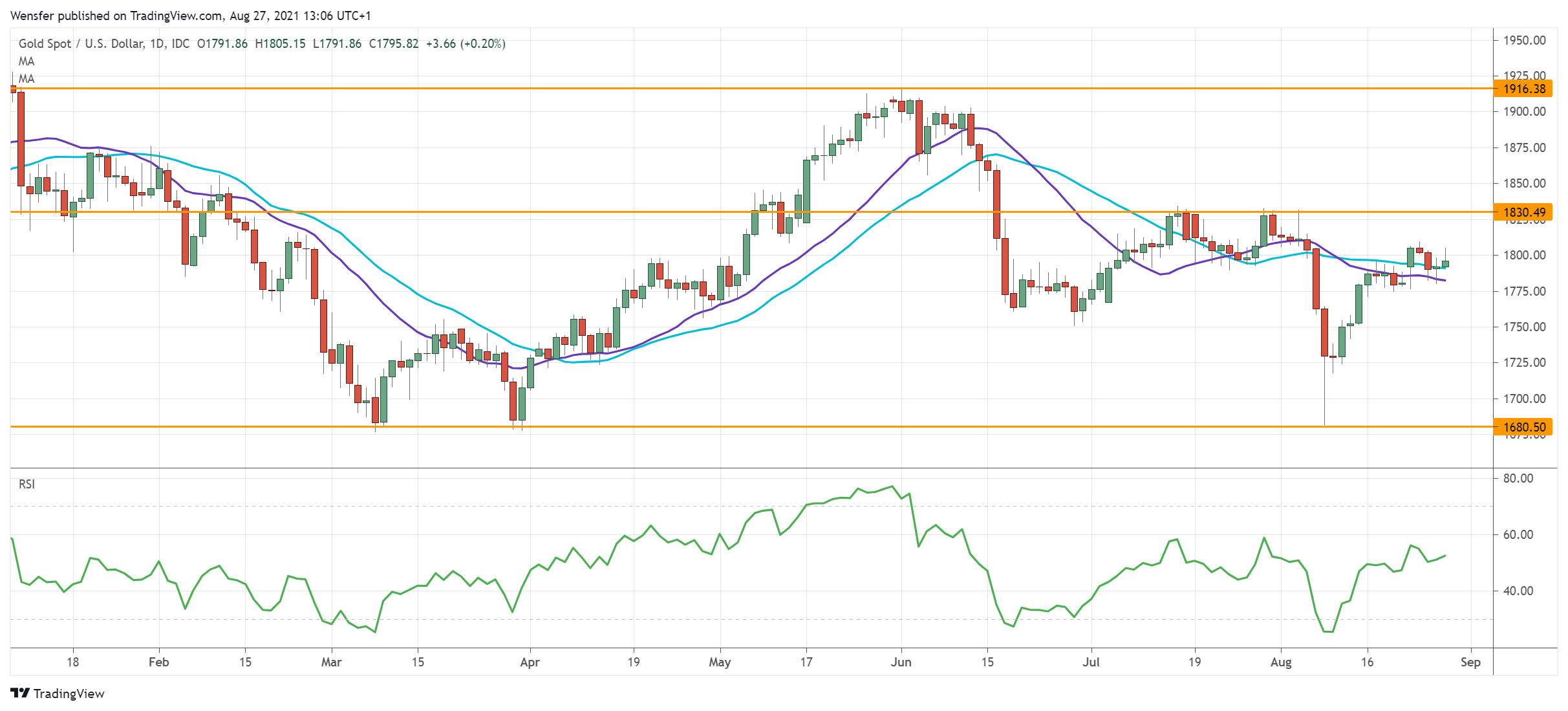Click the C1795.82 close value in header
Viewport: 1568px width, 711px height.
[x=393, y=43]
